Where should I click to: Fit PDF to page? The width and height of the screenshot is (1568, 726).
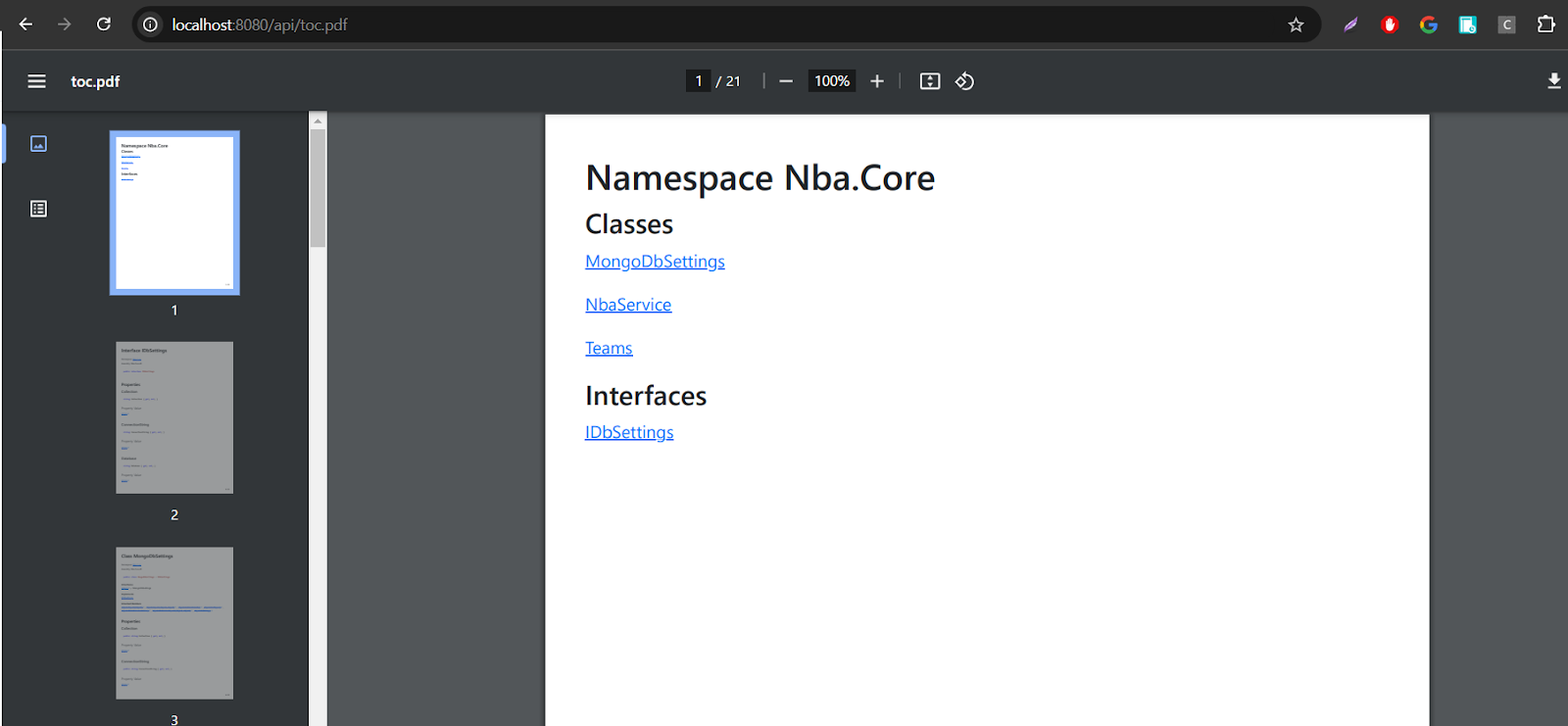(x=930, y=81)
